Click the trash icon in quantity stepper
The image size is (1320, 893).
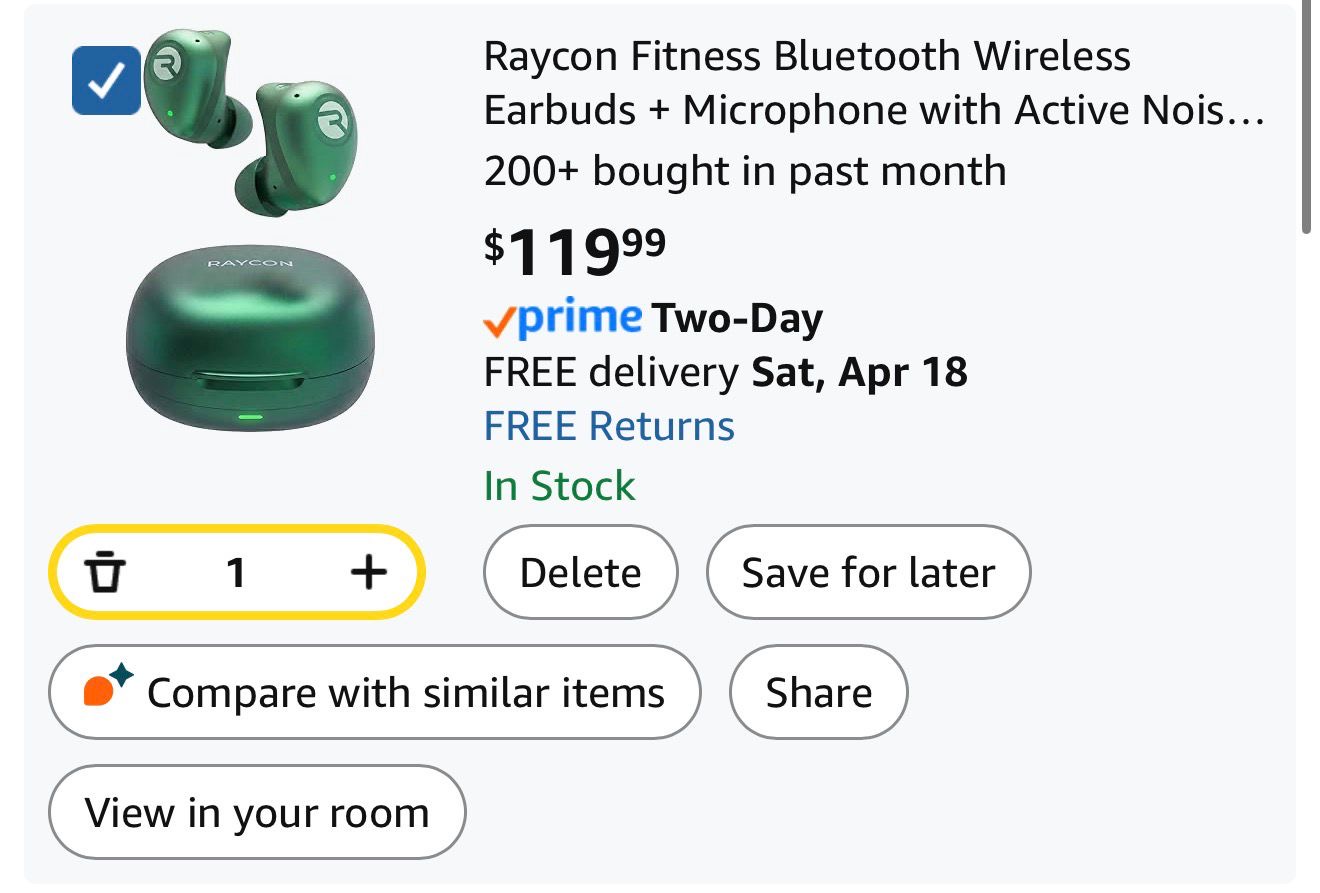pos(105,573)
